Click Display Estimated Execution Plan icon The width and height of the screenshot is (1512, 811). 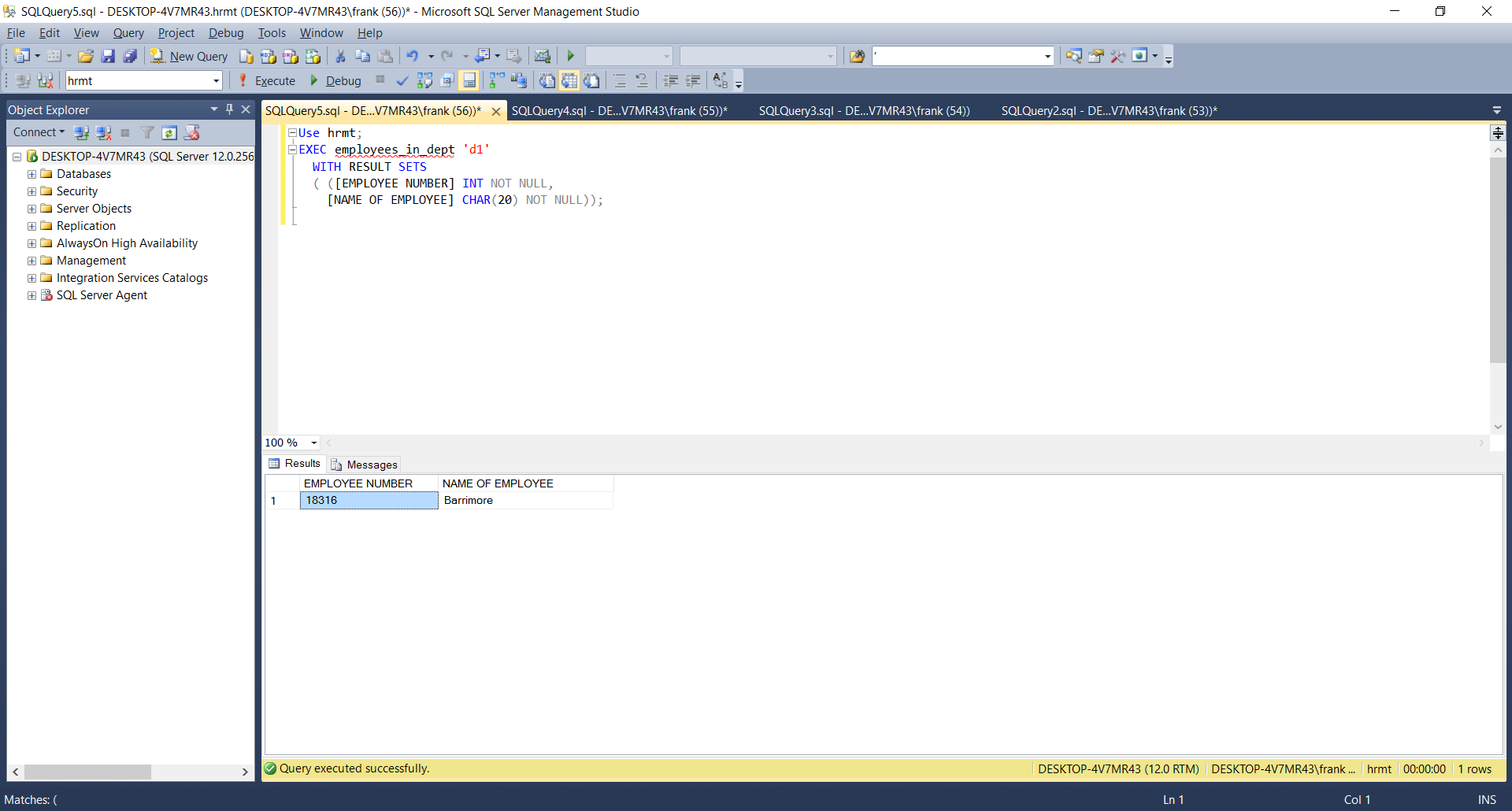coord(424,80)
